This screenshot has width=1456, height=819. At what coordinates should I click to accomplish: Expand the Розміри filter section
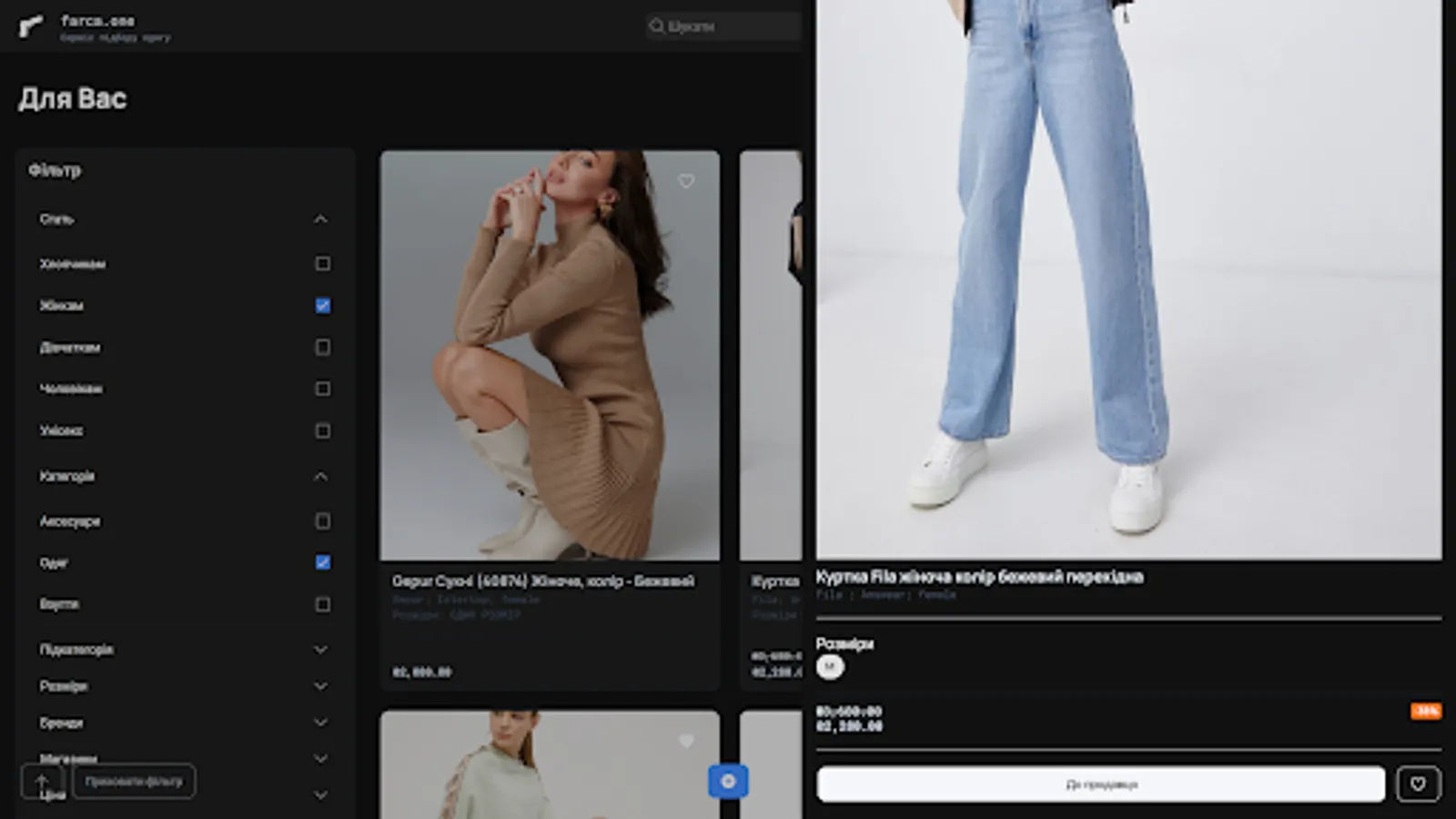click(320, 686)
